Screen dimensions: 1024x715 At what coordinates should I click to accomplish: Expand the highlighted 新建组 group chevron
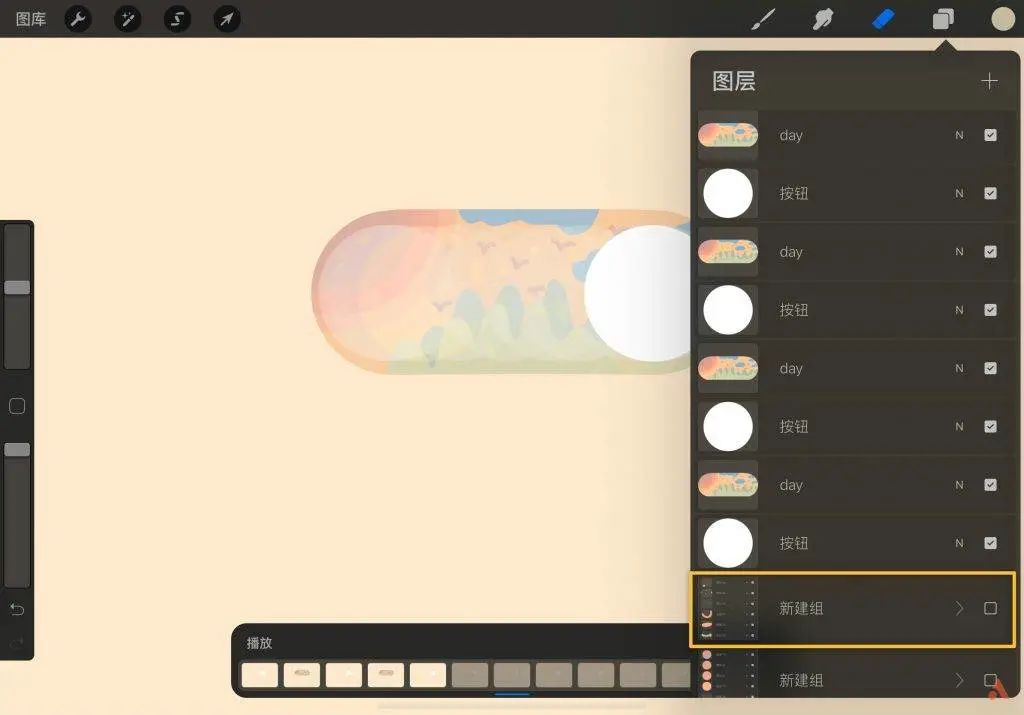pos(959,609)
